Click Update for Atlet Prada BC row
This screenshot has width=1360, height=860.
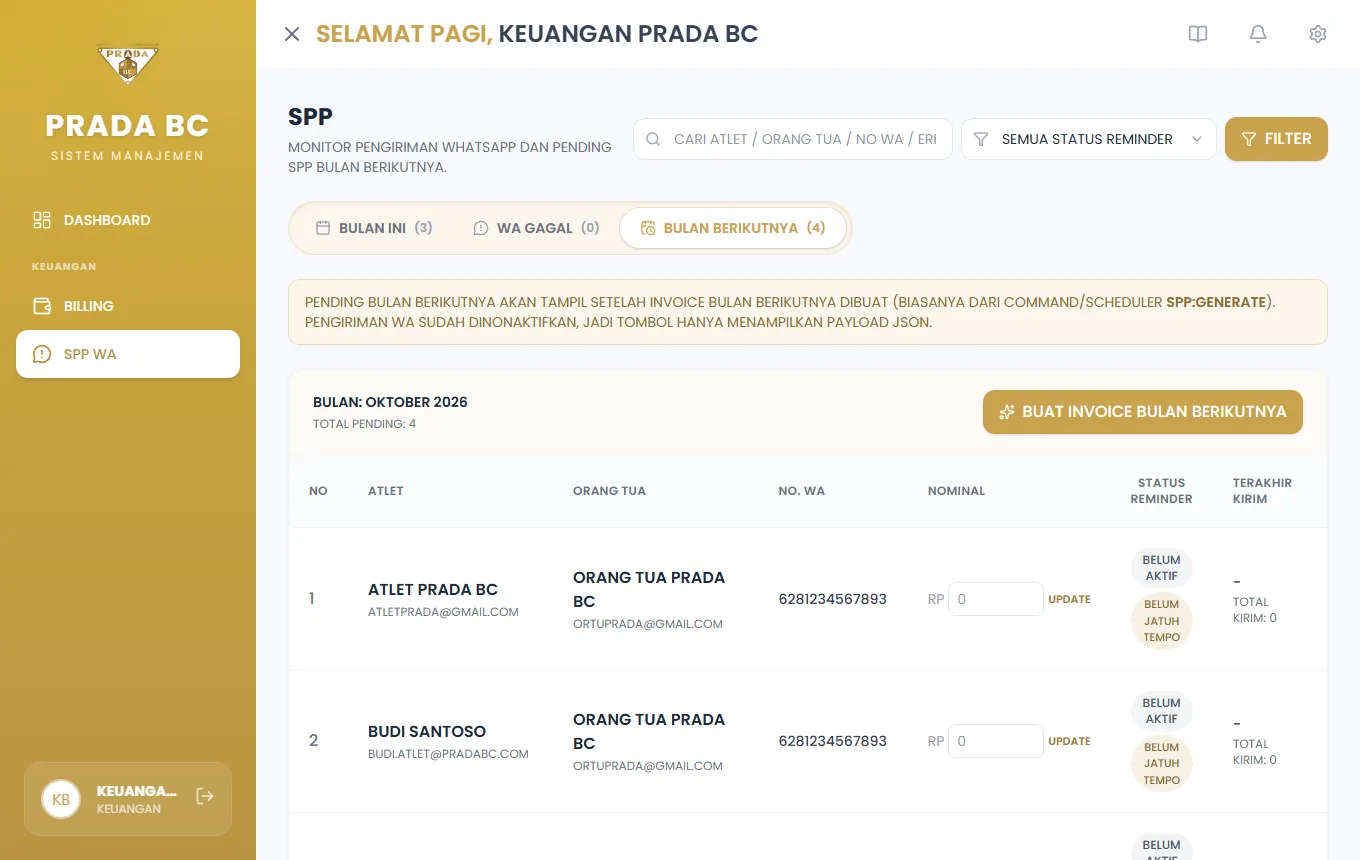[x=1069, y=599]
